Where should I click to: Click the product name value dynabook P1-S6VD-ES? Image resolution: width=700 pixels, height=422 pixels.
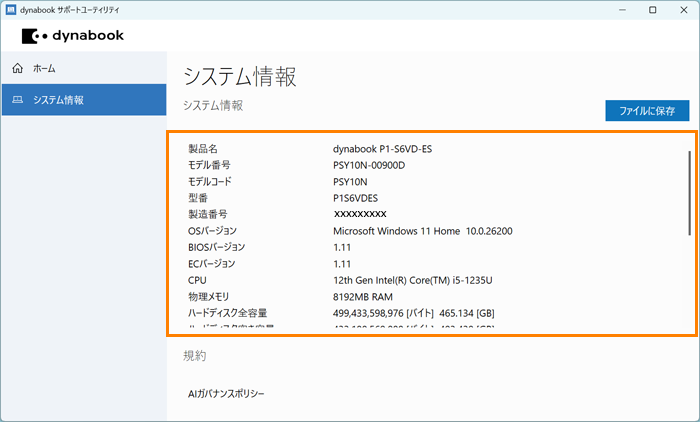(x=382, y=149)
